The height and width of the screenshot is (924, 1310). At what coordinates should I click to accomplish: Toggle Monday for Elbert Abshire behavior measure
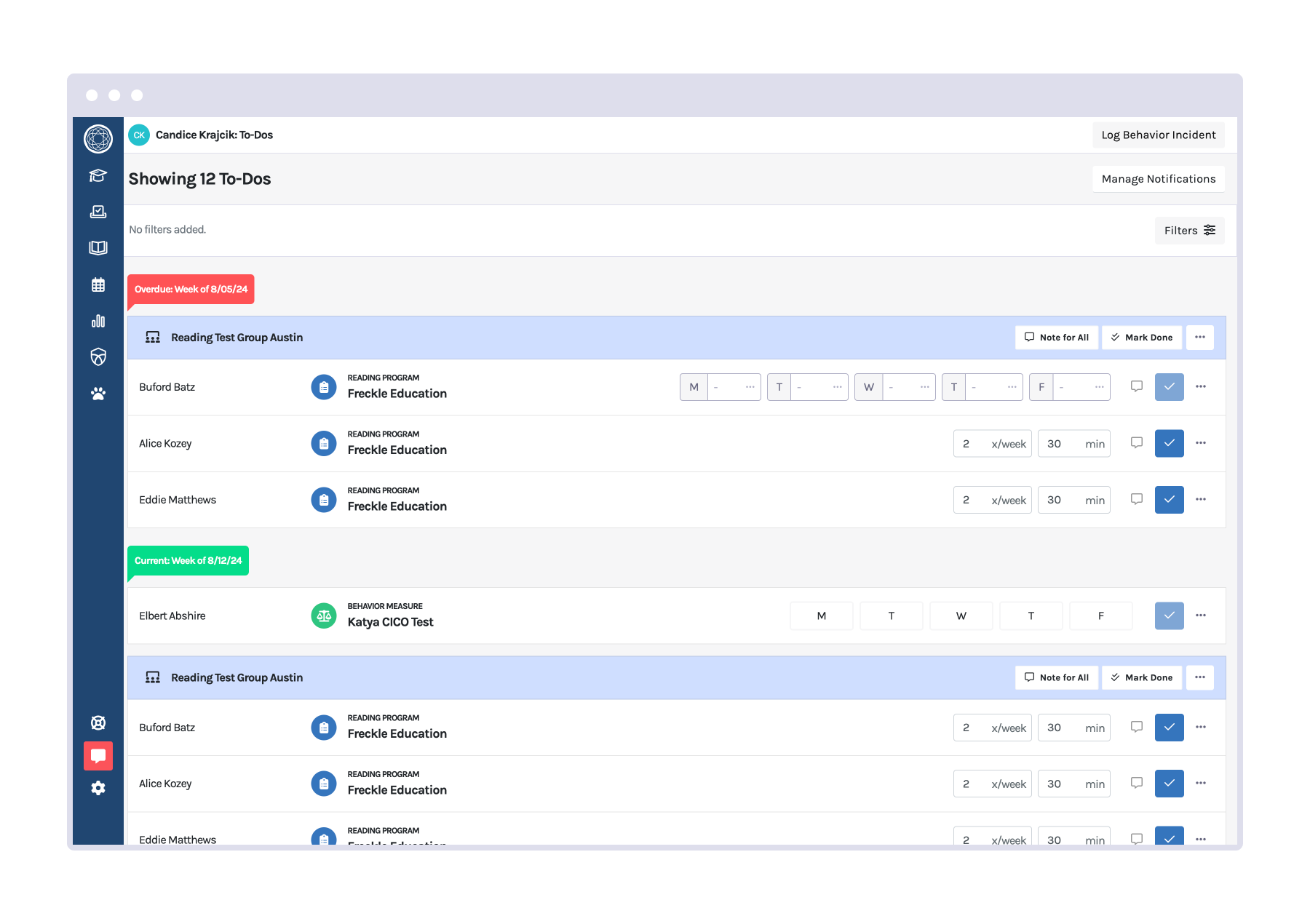[822, 616]
